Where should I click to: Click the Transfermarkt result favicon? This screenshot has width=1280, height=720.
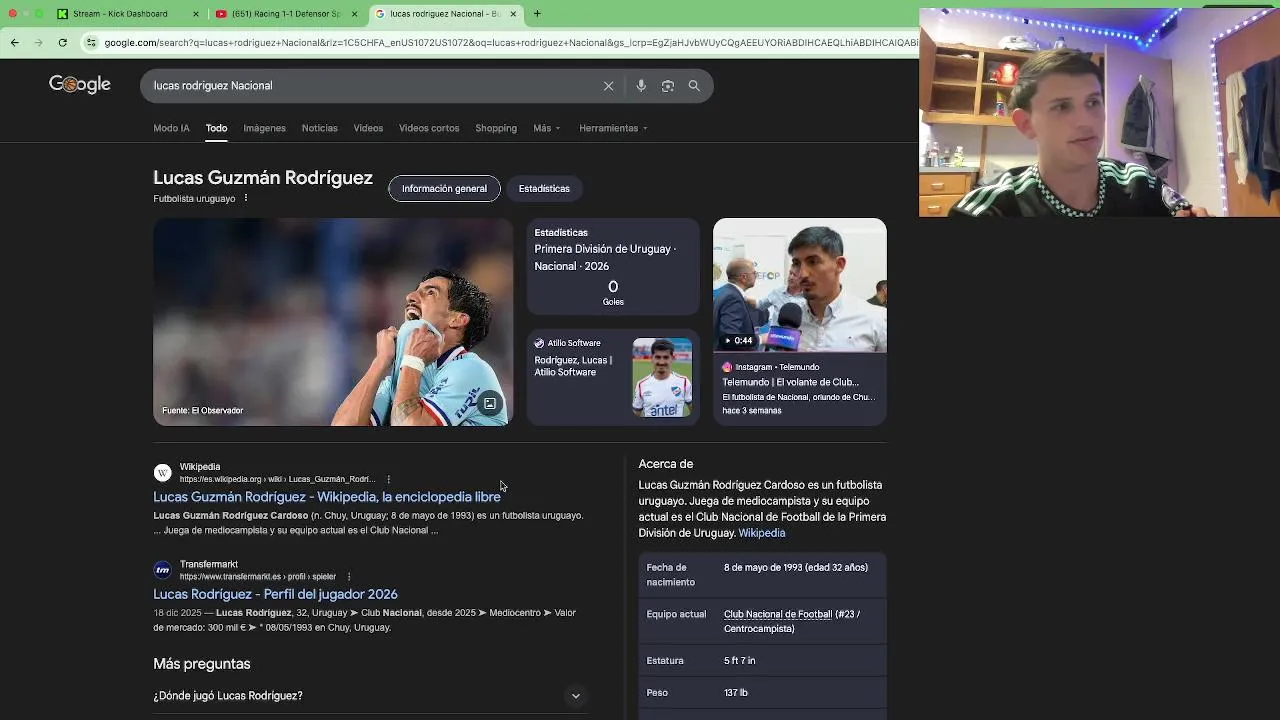tap(162, 570)
